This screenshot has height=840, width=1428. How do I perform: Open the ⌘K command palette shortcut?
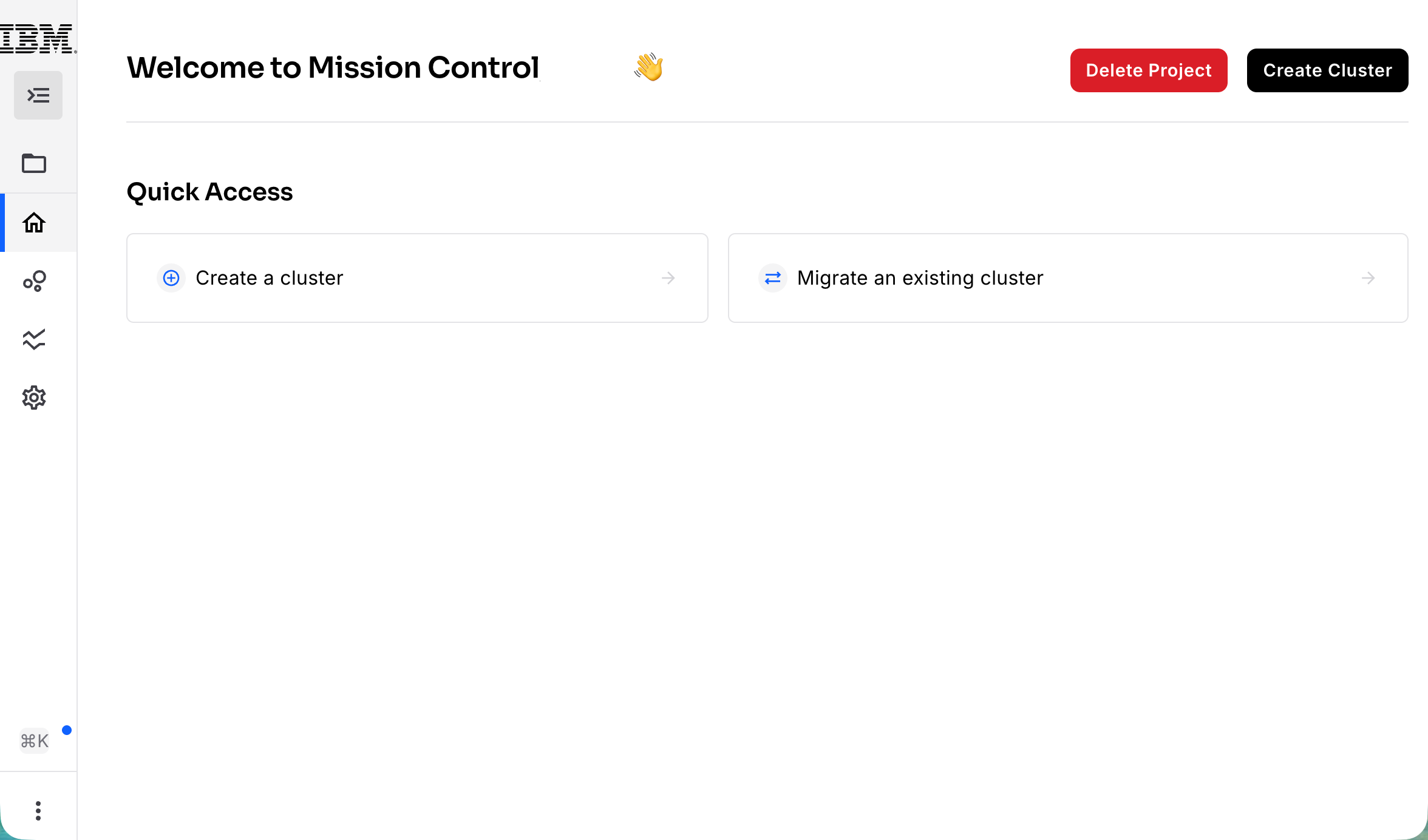34,741
